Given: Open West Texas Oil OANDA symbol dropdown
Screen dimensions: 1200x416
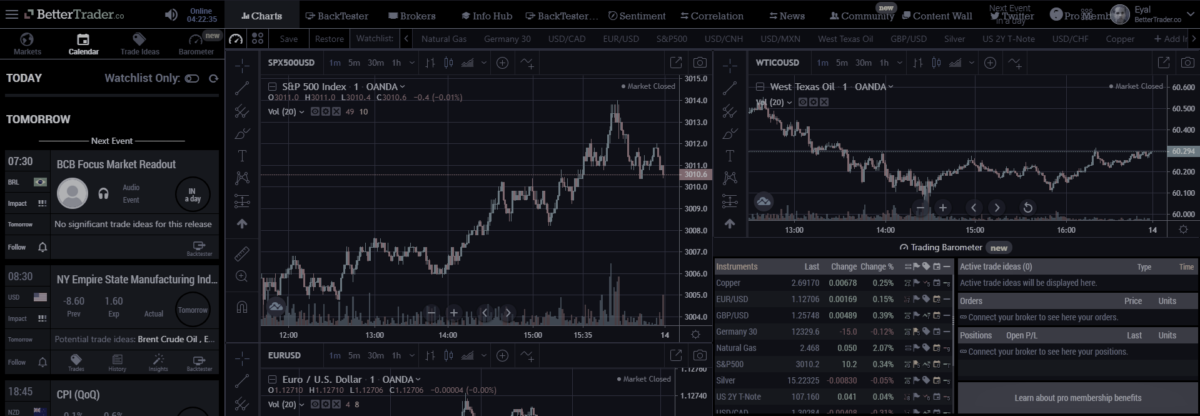Looking at the screenshot, I should click(891, 86).
